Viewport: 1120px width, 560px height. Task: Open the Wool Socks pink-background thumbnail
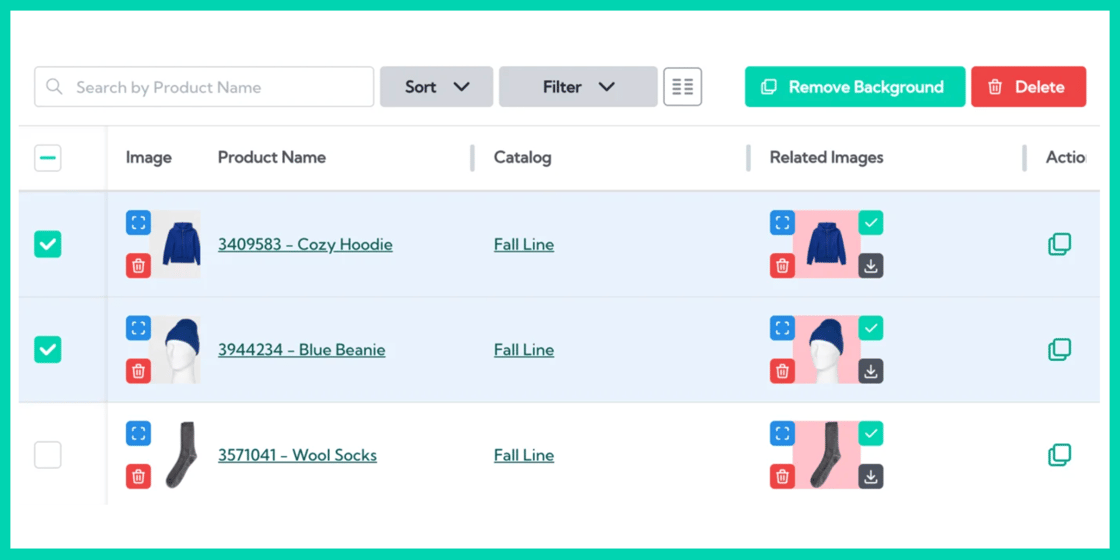[826, 455]
